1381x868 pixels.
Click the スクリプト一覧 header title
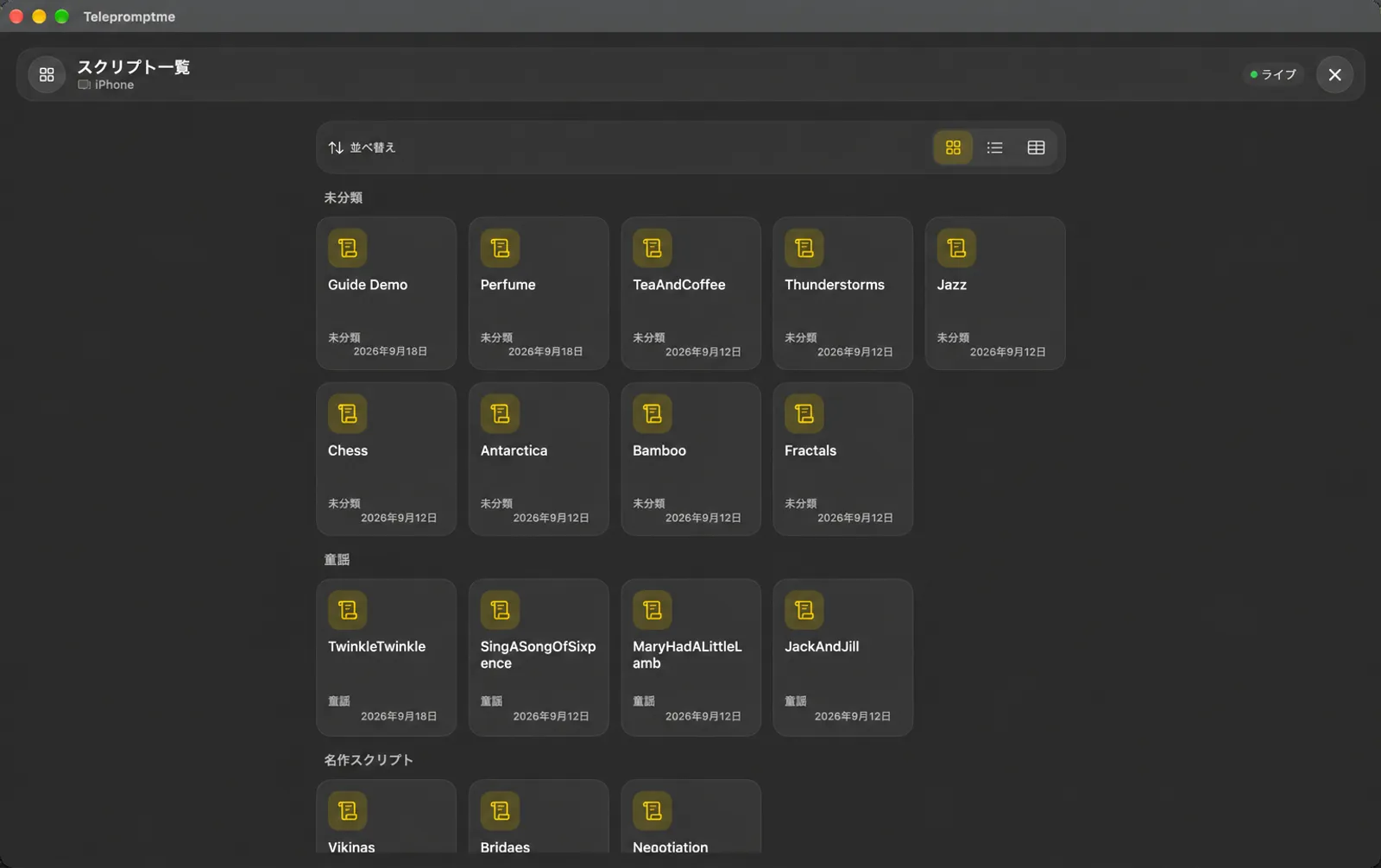pos(134,67)
